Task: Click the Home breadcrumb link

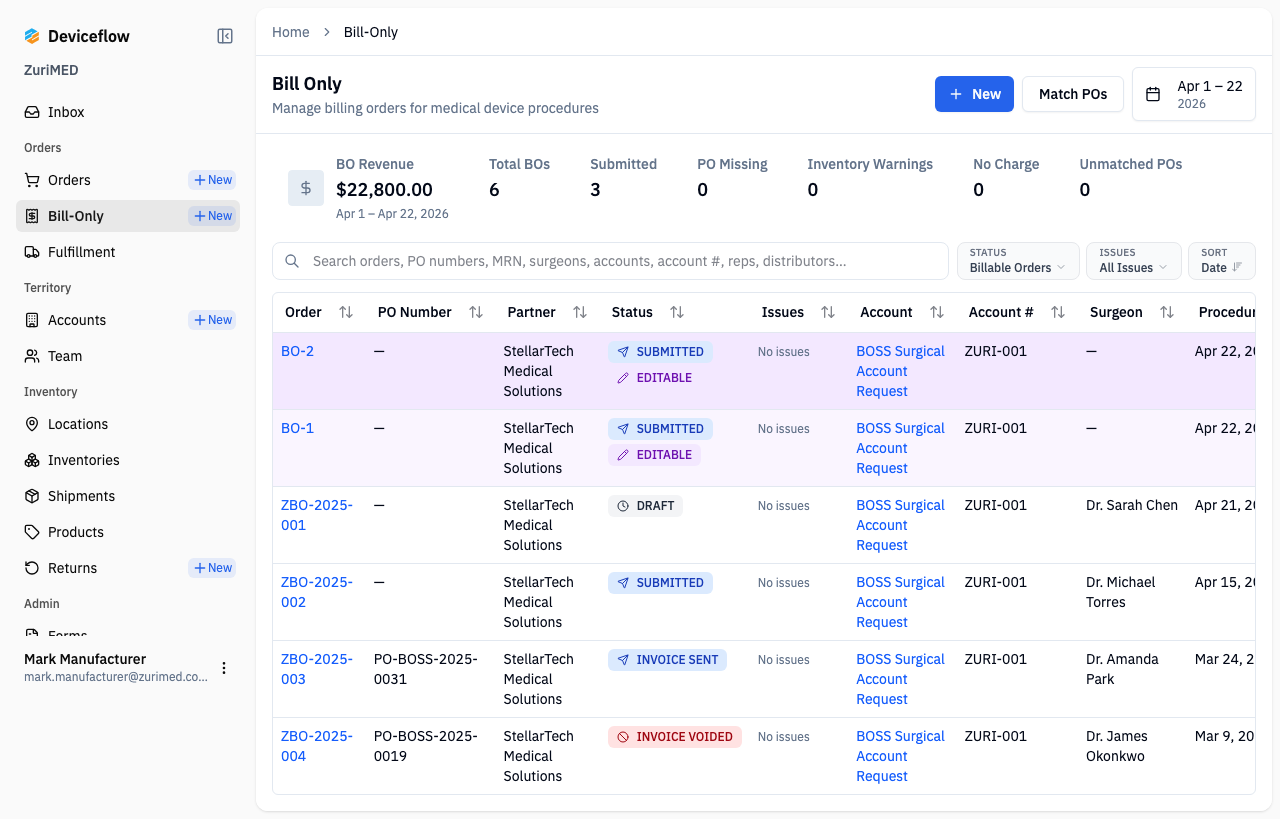Action: 291,32
